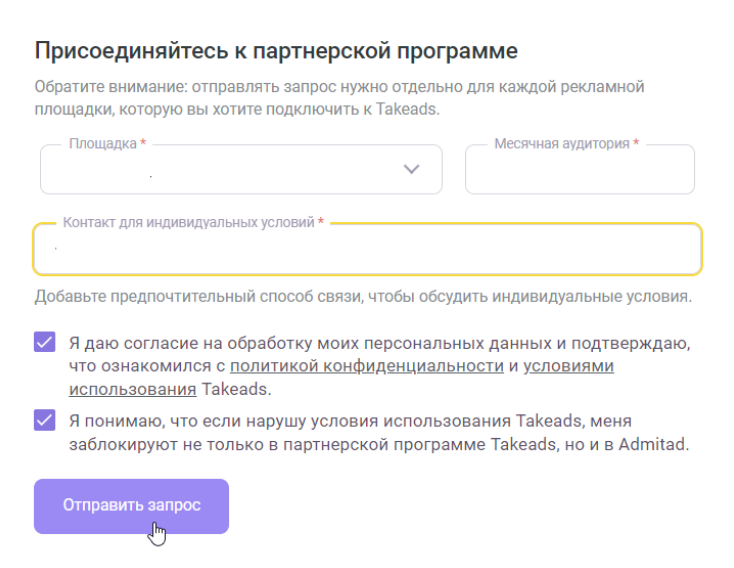The height and width of the screenshot is (568, 734).
Task: Click the Месячная аудитория field label
Action: click(x=561, y=144)
